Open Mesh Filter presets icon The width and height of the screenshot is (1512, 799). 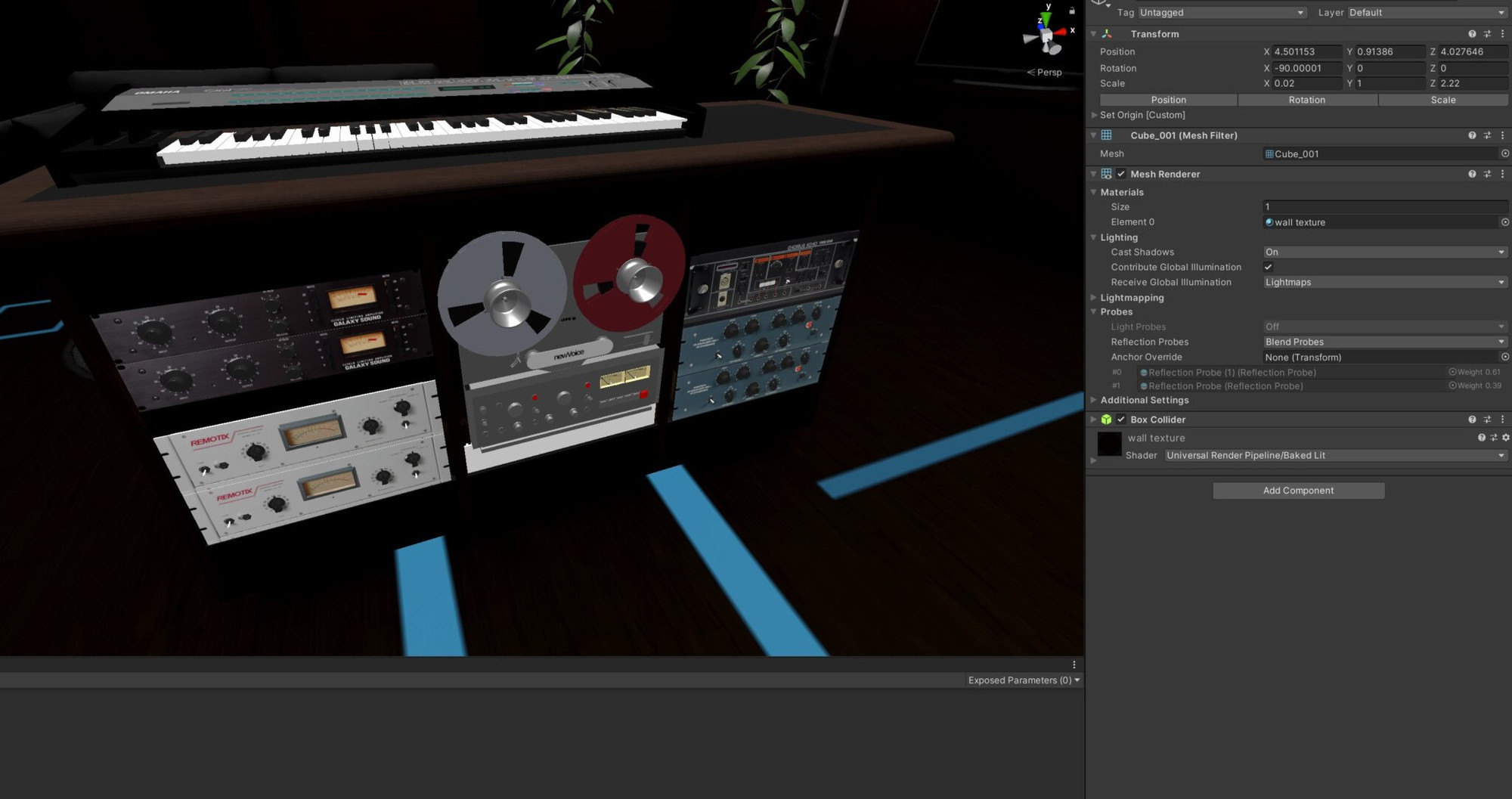tap(1487, 135)
